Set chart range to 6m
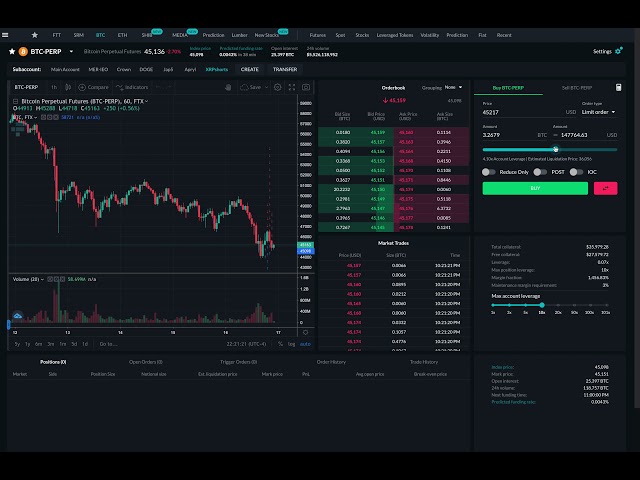 [38, 344]
